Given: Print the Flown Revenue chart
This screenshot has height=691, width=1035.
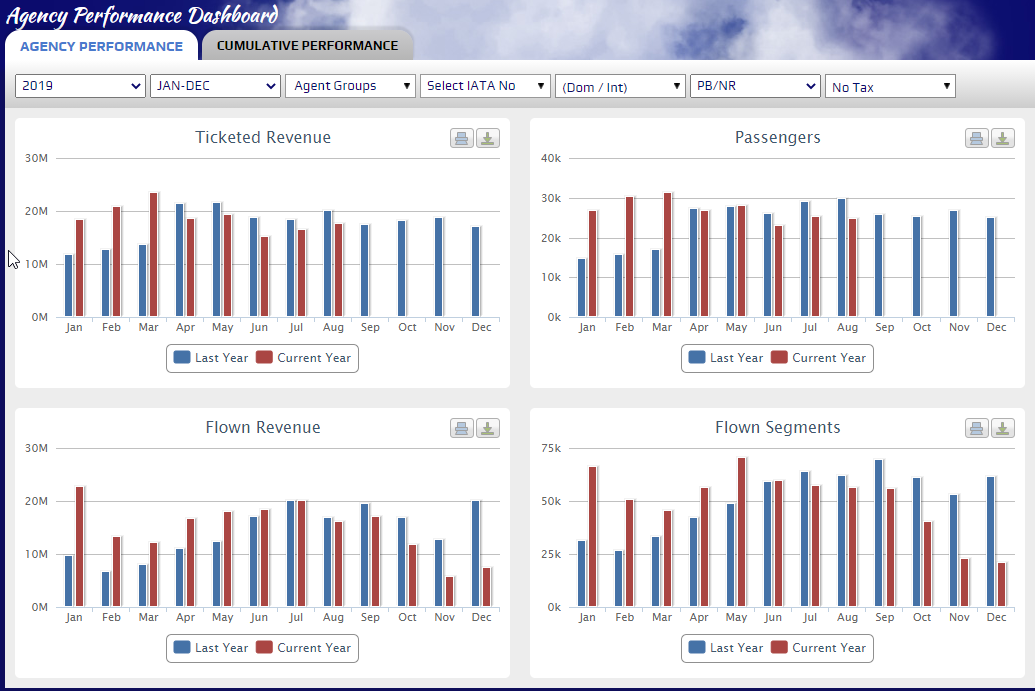Looking at the screenshot, I should (x=461, y=428).
